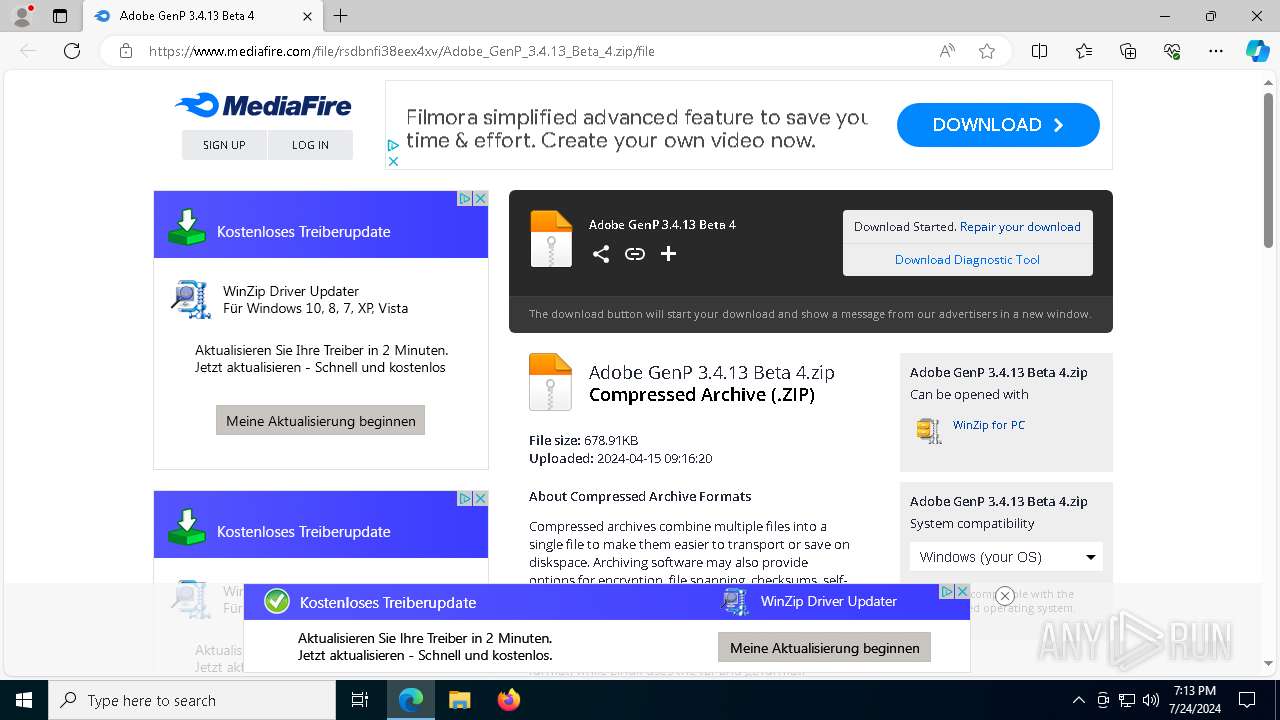Open the Download Diagnostic Tool link
This screenshot has height=720, width=1280.
pyautogui.click(x=967, y=260)
